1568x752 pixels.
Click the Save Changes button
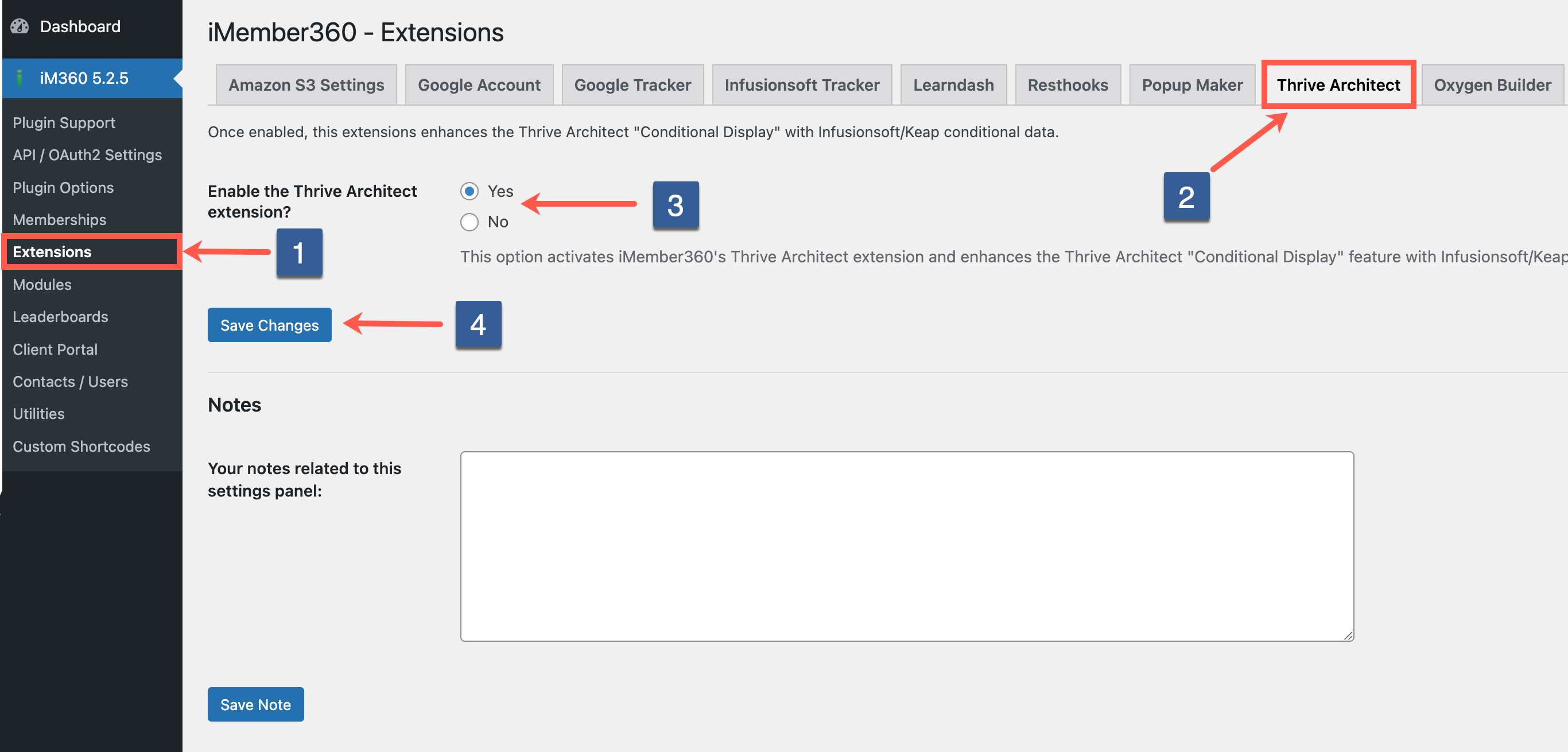tap(269, 324)
